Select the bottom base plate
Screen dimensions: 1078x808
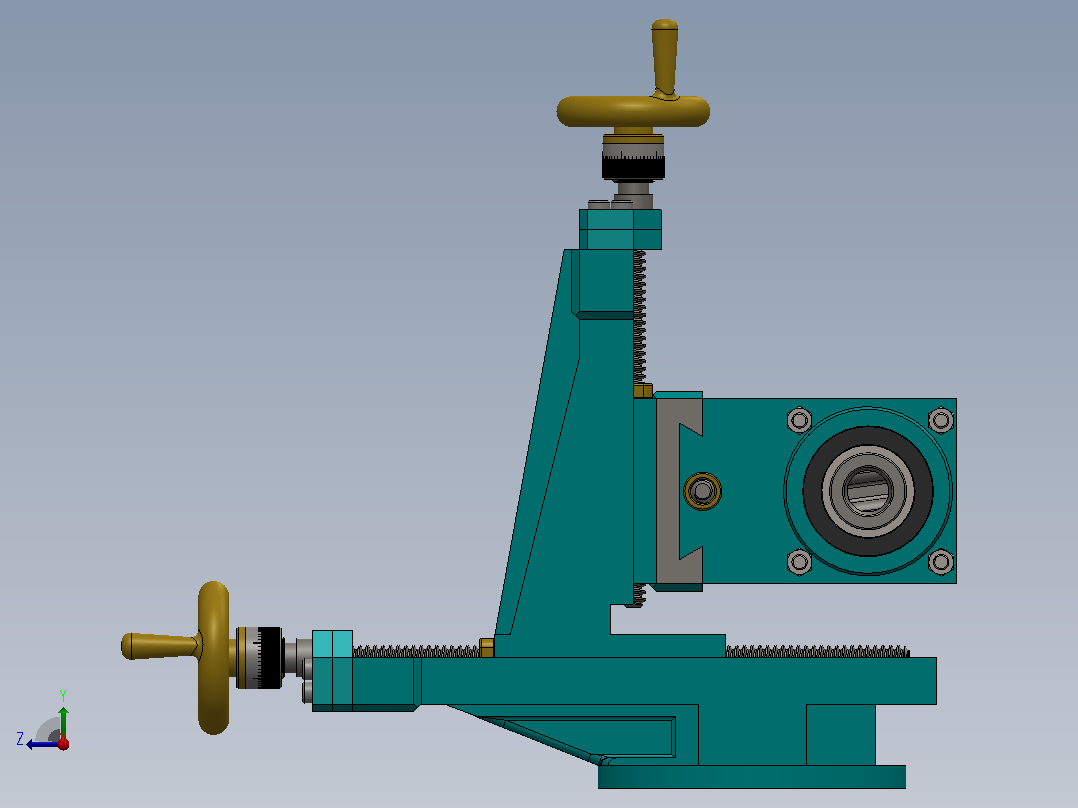751,777
